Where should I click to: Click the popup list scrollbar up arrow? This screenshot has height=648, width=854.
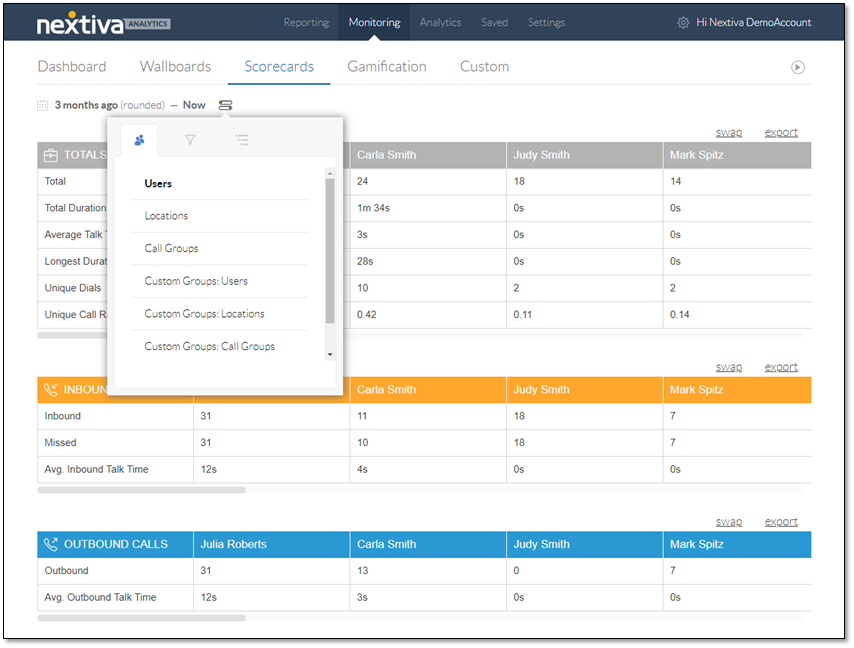point(330,173)
